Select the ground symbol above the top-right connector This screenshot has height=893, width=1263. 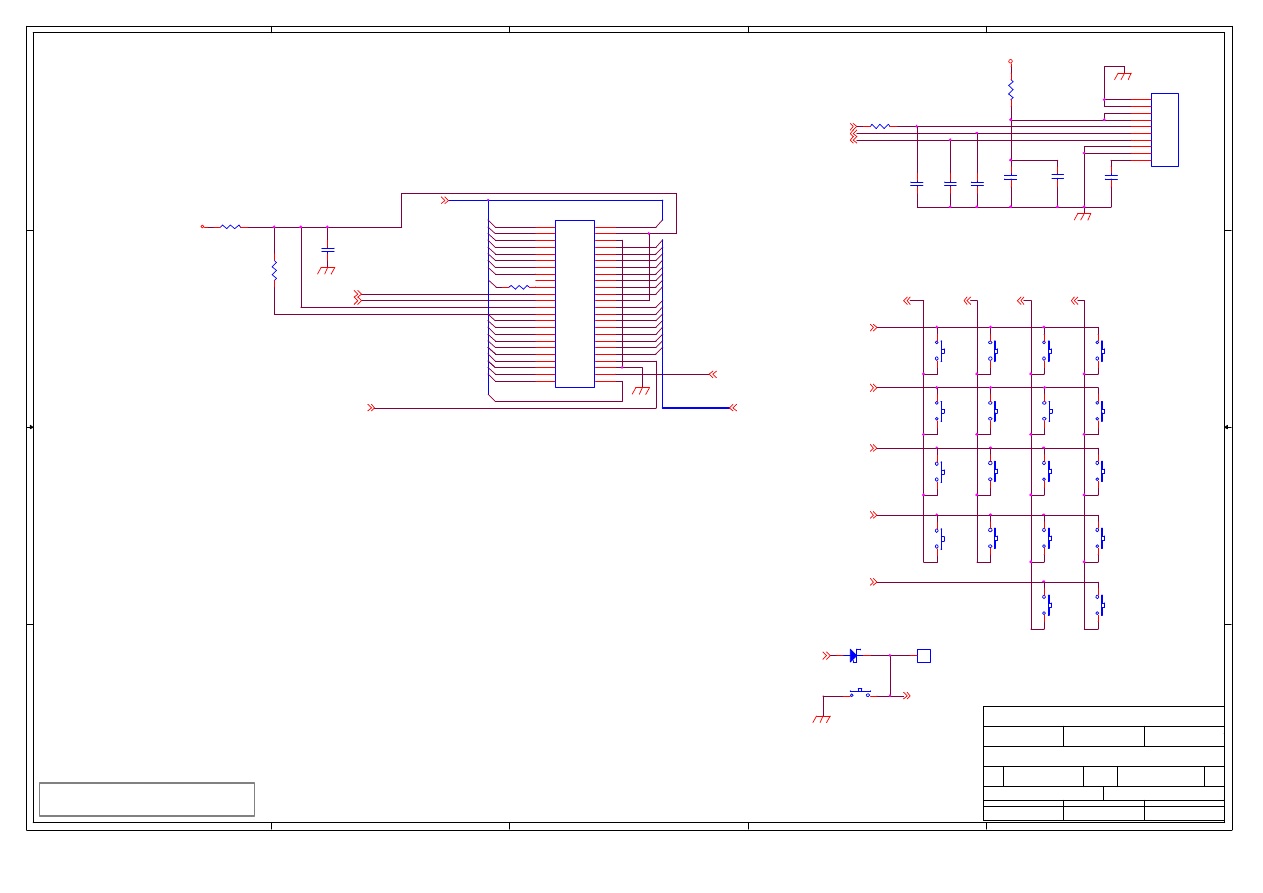click(1123, 75)
